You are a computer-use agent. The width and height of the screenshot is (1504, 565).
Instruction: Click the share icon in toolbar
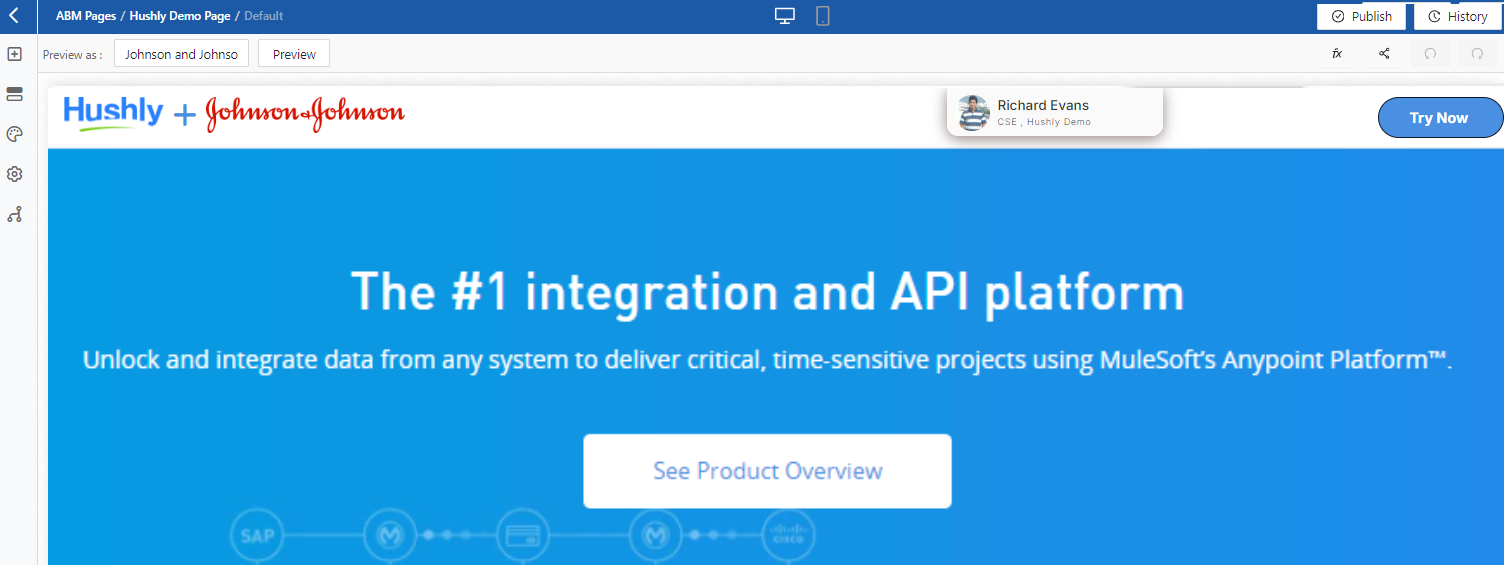pyautogui.click(x=1384, y=54)
